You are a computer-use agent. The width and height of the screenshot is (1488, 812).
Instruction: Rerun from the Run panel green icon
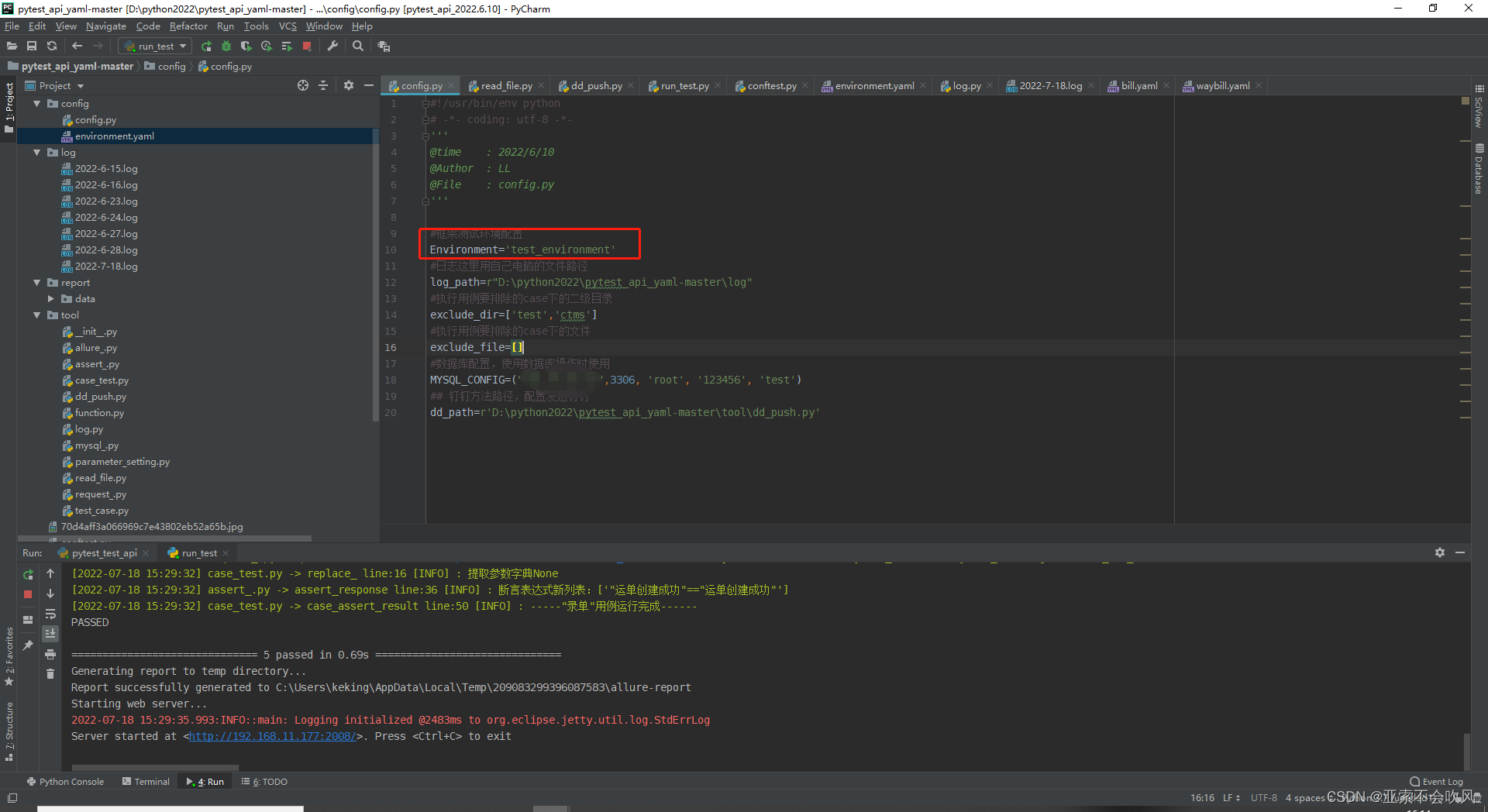[28, 575]
